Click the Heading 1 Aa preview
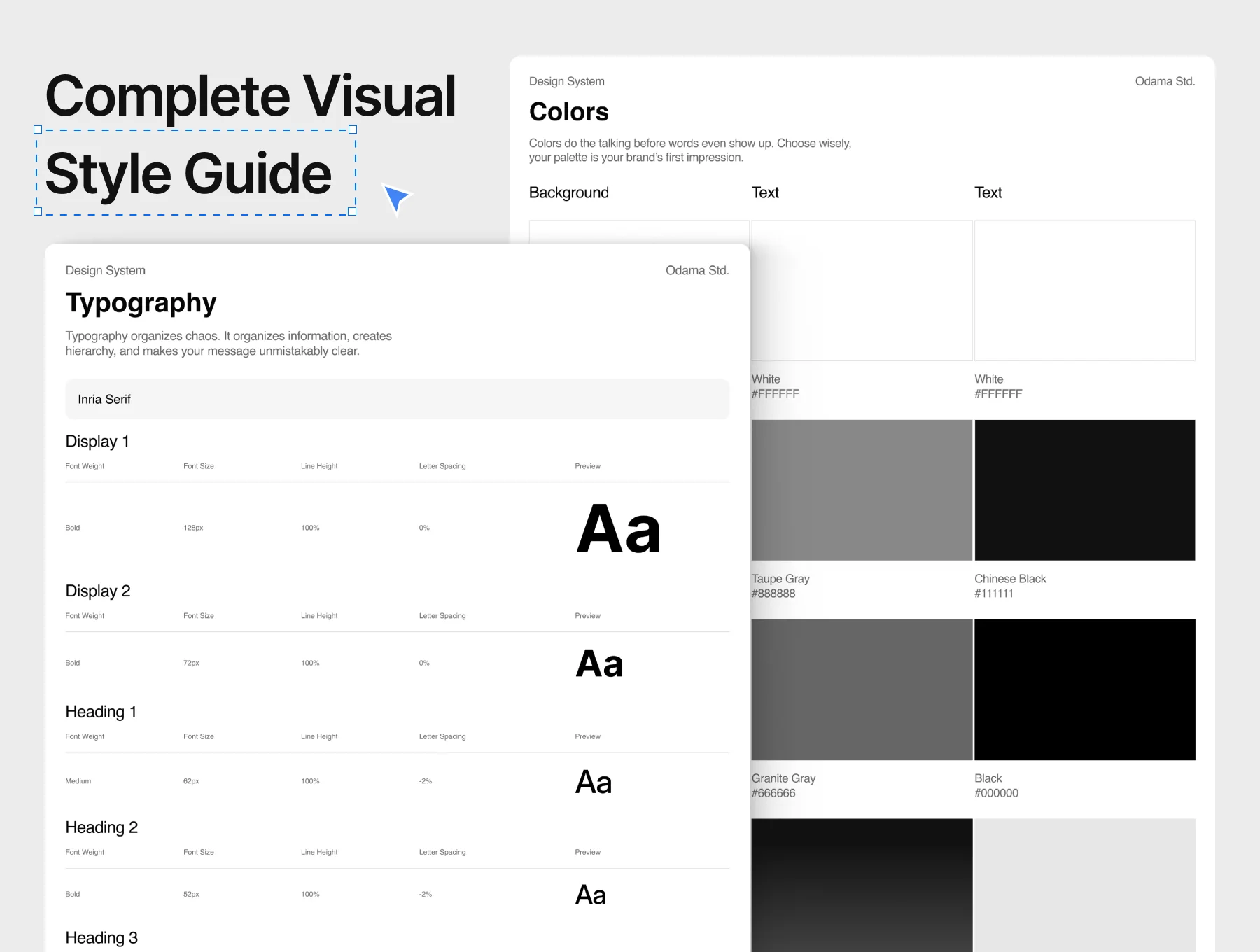Image resolution: width=1260 pixels, height=952 pixels. 594,782
